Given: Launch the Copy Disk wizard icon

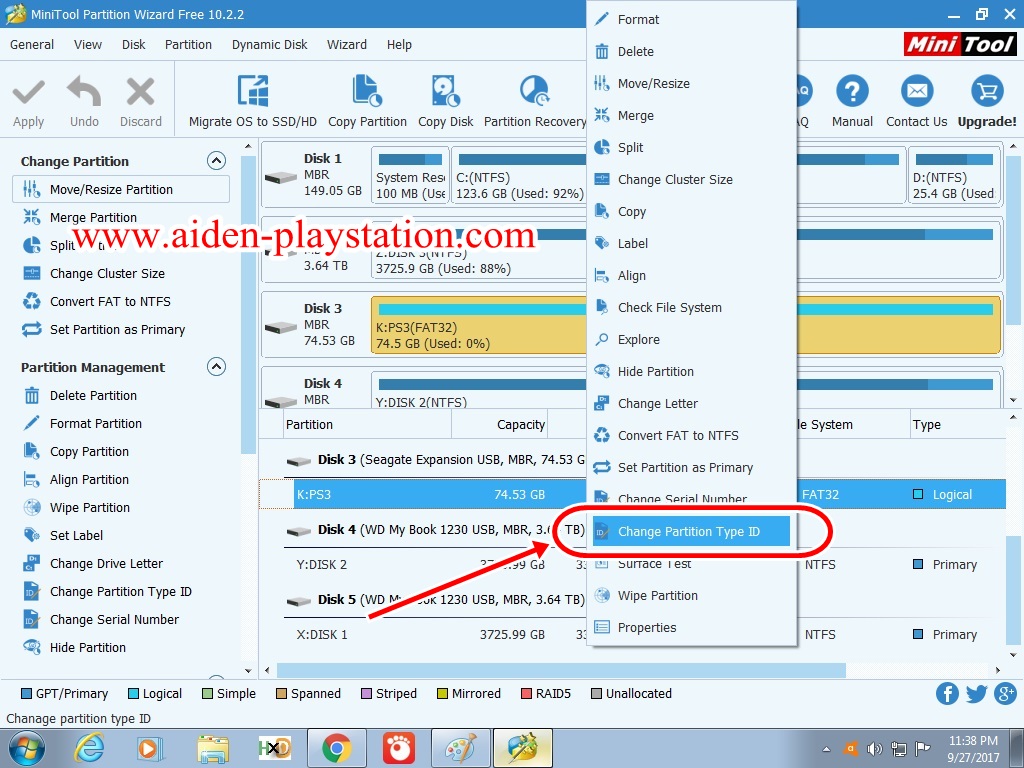Looking at the screenshot, I should (445, 91).
